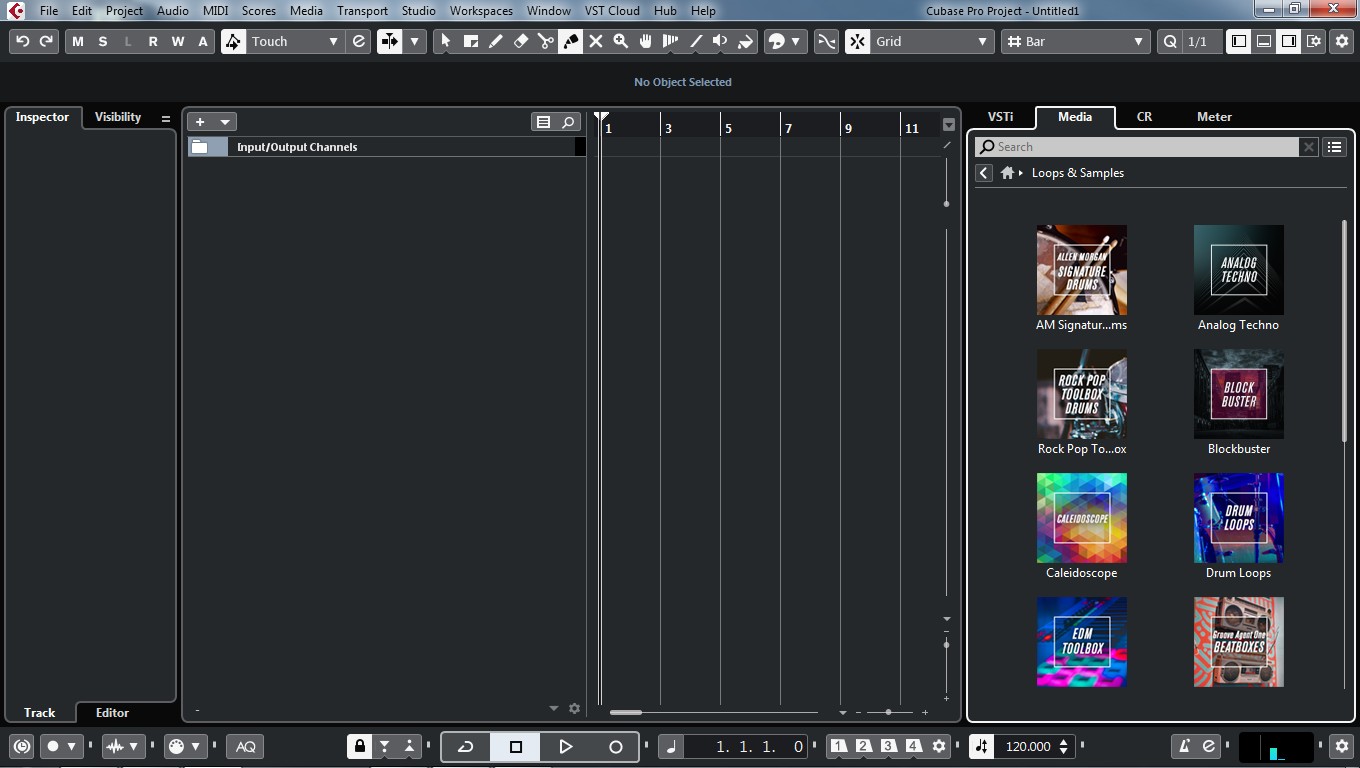
Task: Open the Drum Loops sample pack thumbnail
Action: (1238, 518)
